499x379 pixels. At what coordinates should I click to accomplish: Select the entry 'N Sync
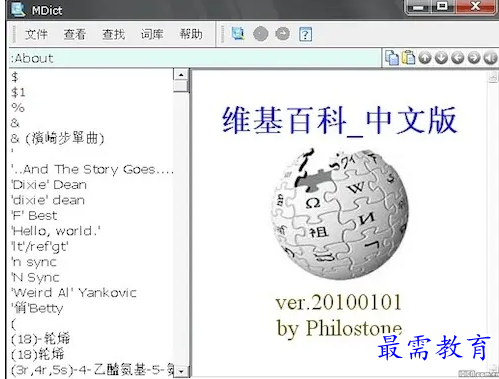point(35,277)
